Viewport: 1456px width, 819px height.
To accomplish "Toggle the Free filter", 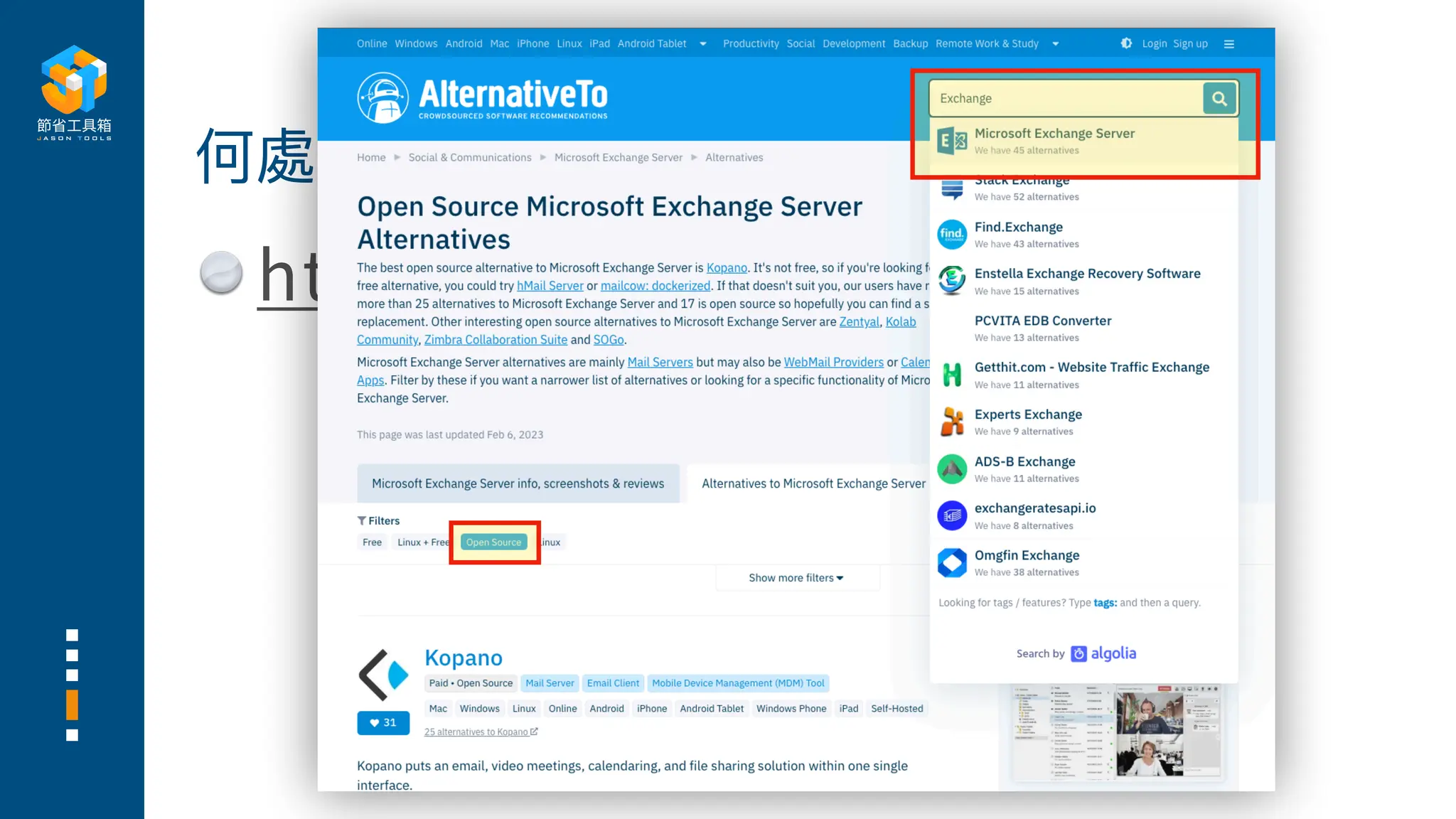I will pyautogui.click(x=372, y=542).
